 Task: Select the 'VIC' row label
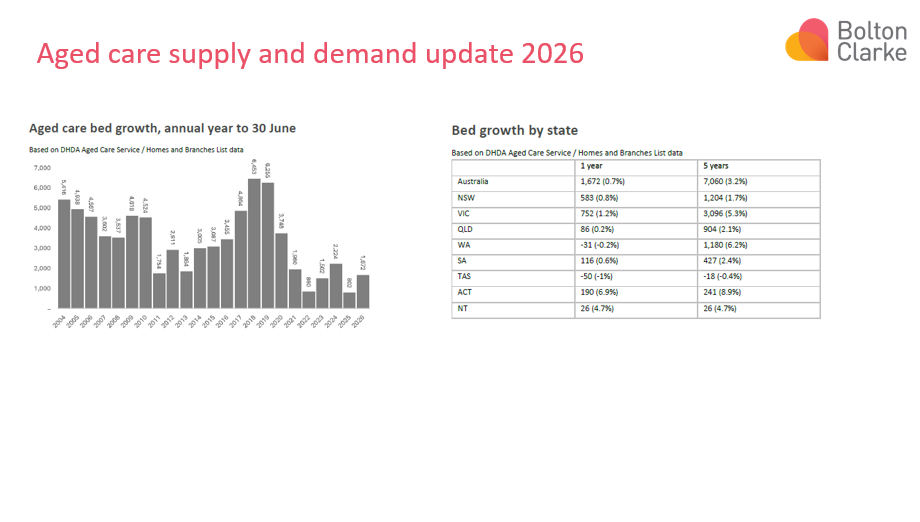pos(464,214)
